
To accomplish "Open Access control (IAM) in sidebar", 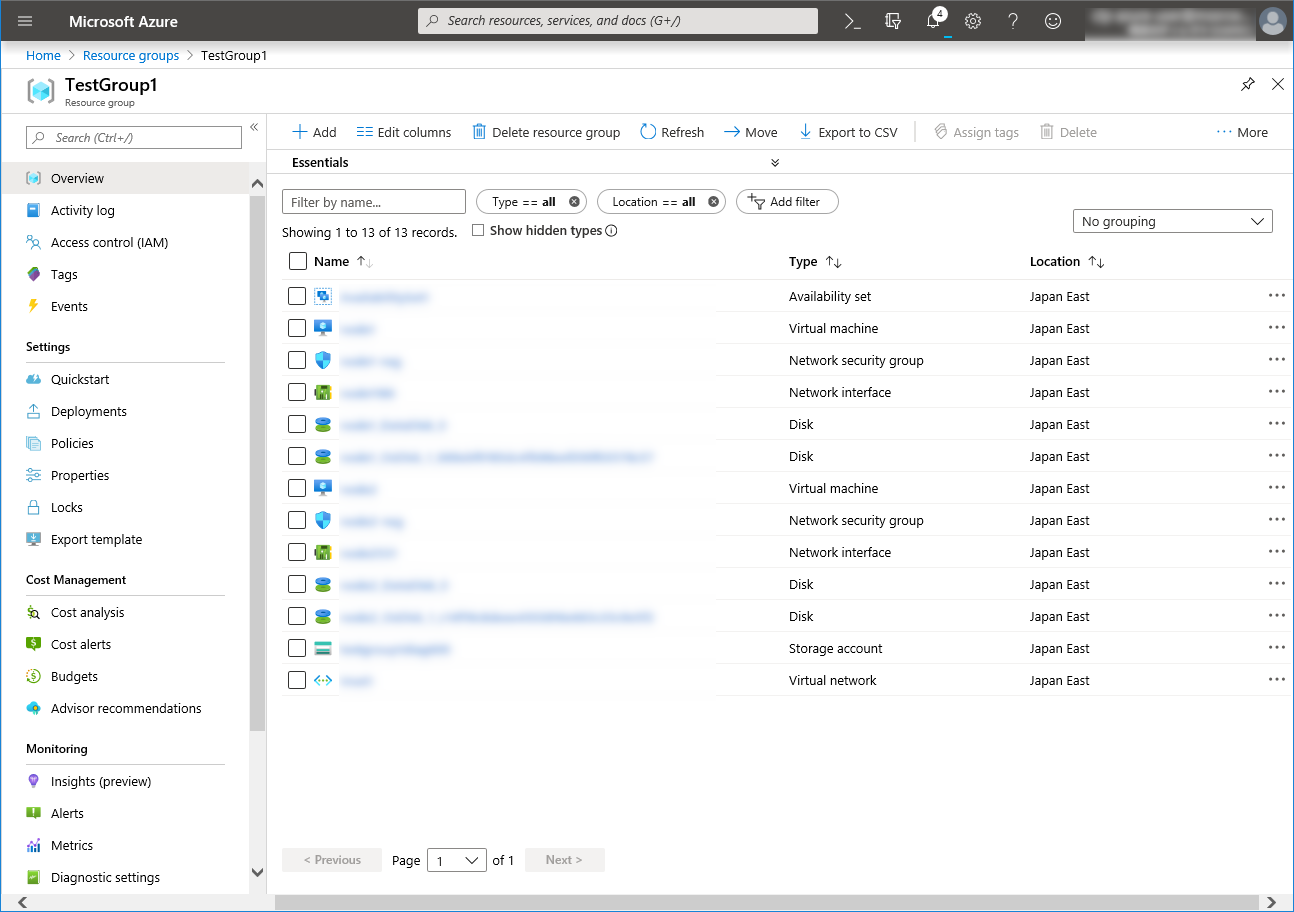I will 109,243.
